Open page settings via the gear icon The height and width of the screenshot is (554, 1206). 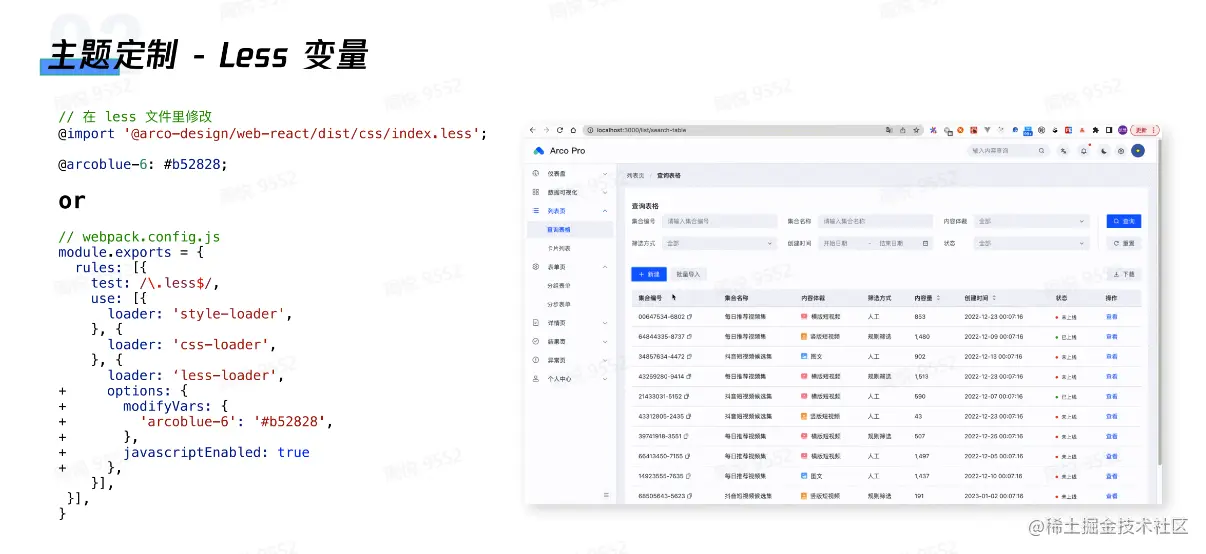pos(1120,151)
